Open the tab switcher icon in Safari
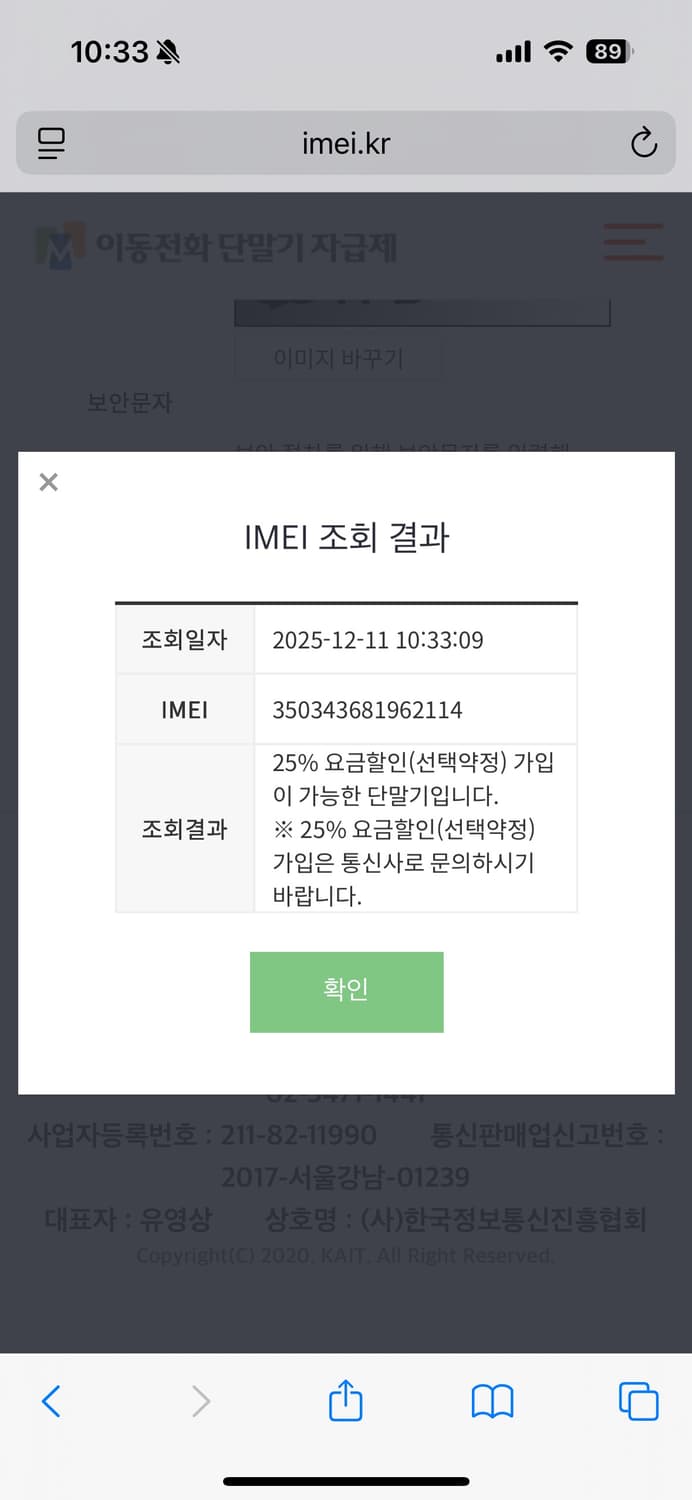This screenshot has height=1500, width=692. [x=637, y=1401]
